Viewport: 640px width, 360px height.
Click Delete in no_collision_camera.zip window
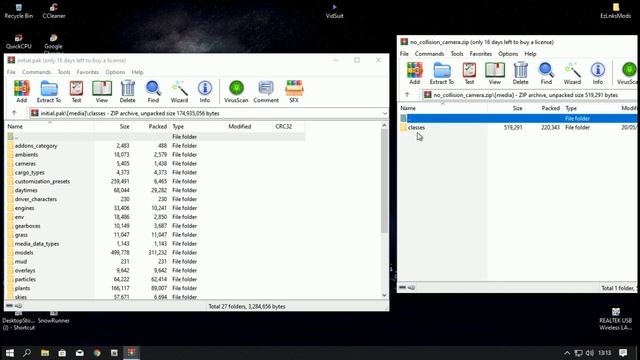[520, 73]
